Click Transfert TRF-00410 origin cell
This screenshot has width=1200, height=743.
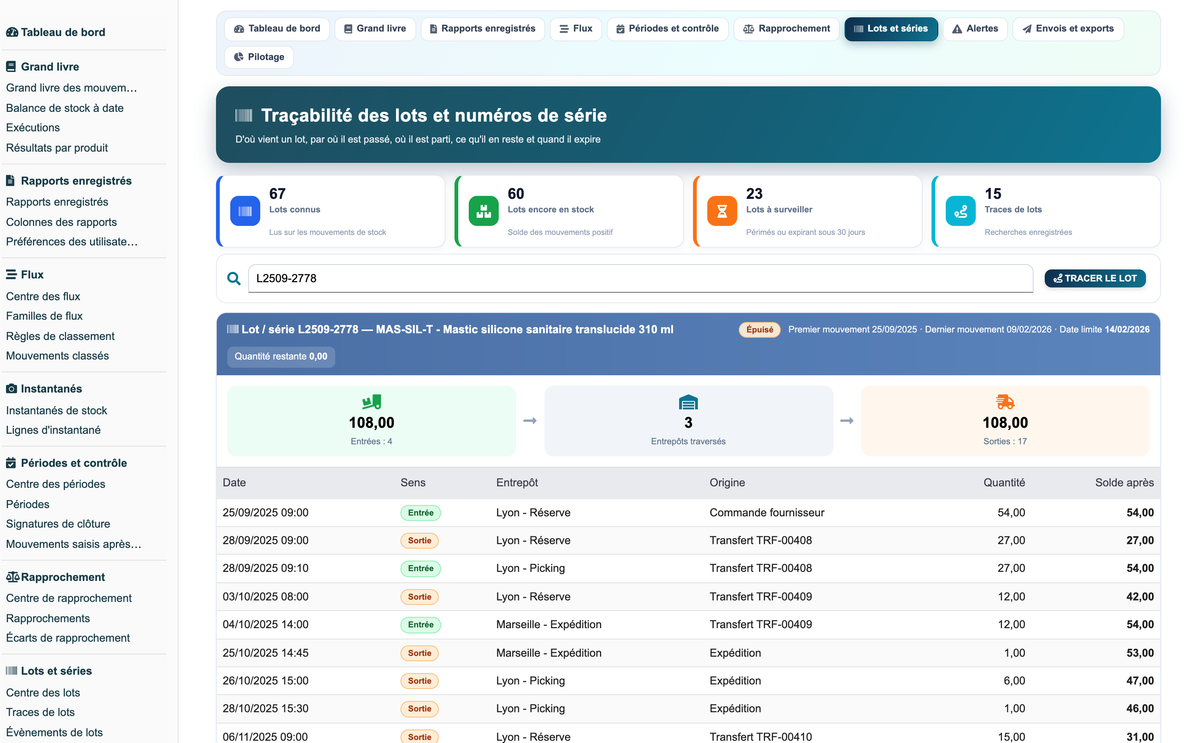click(x=761, y=737)
